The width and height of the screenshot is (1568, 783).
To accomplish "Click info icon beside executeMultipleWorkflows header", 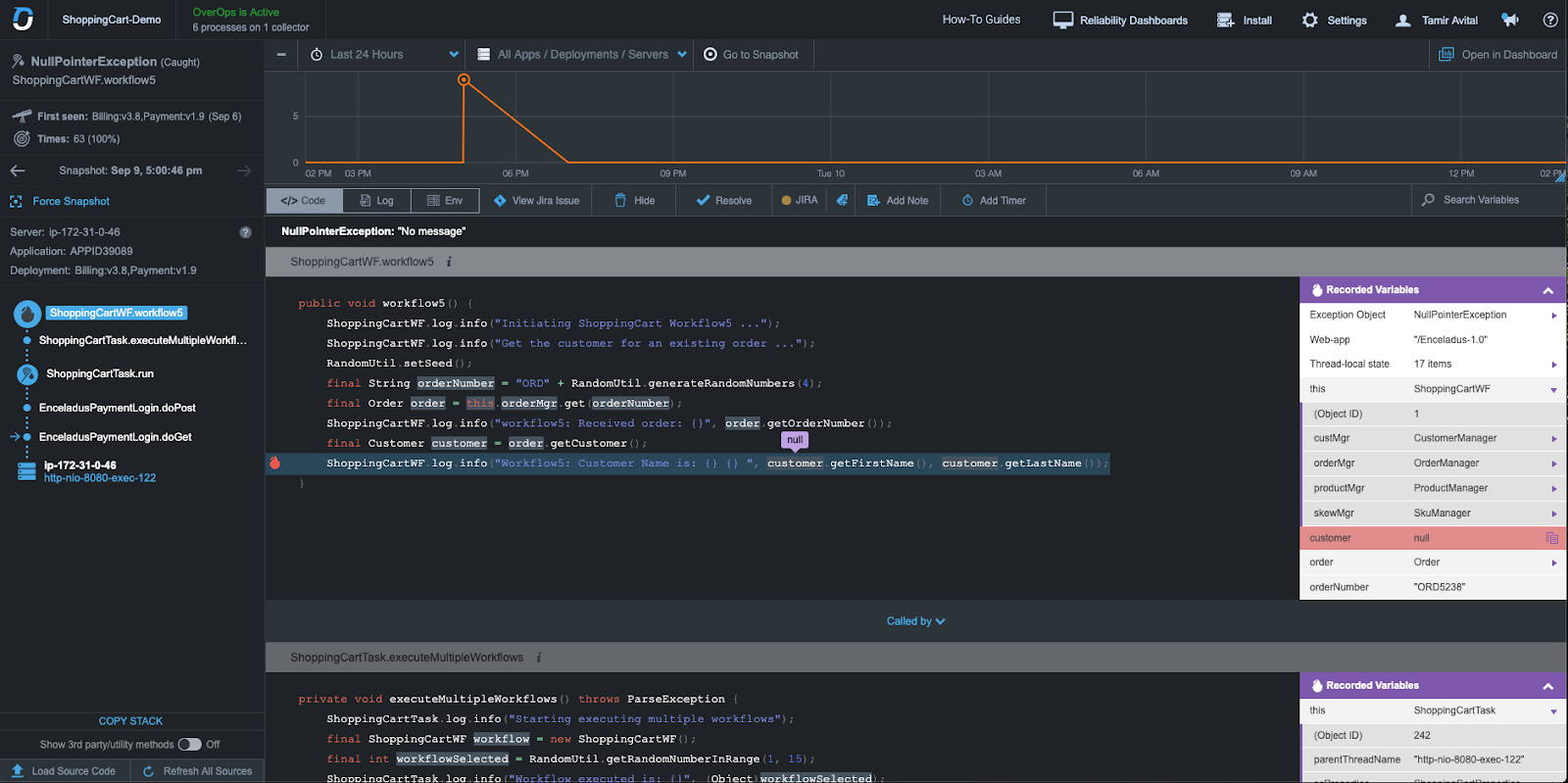I will point(539,658).
